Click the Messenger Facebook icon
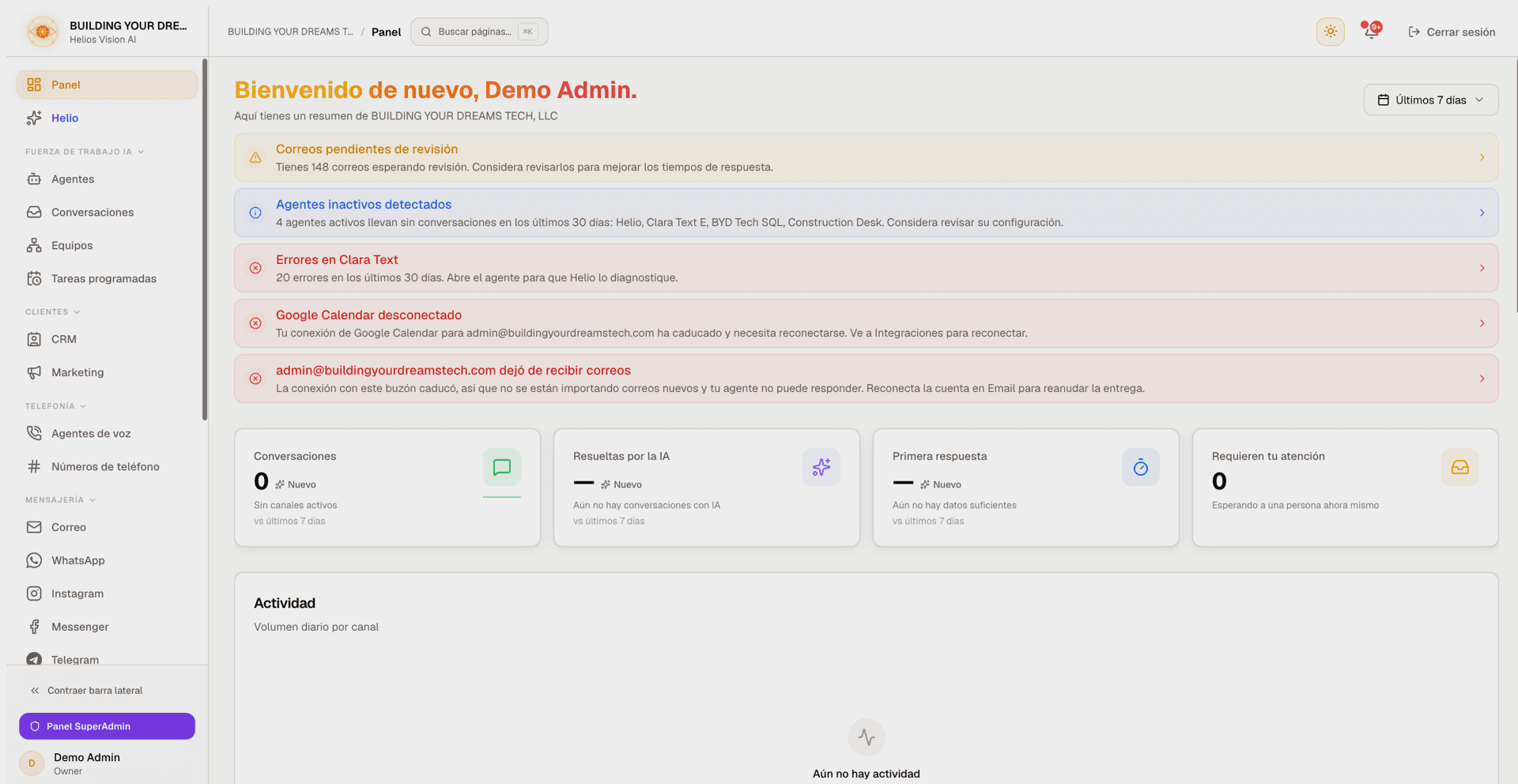 (34, 627)
